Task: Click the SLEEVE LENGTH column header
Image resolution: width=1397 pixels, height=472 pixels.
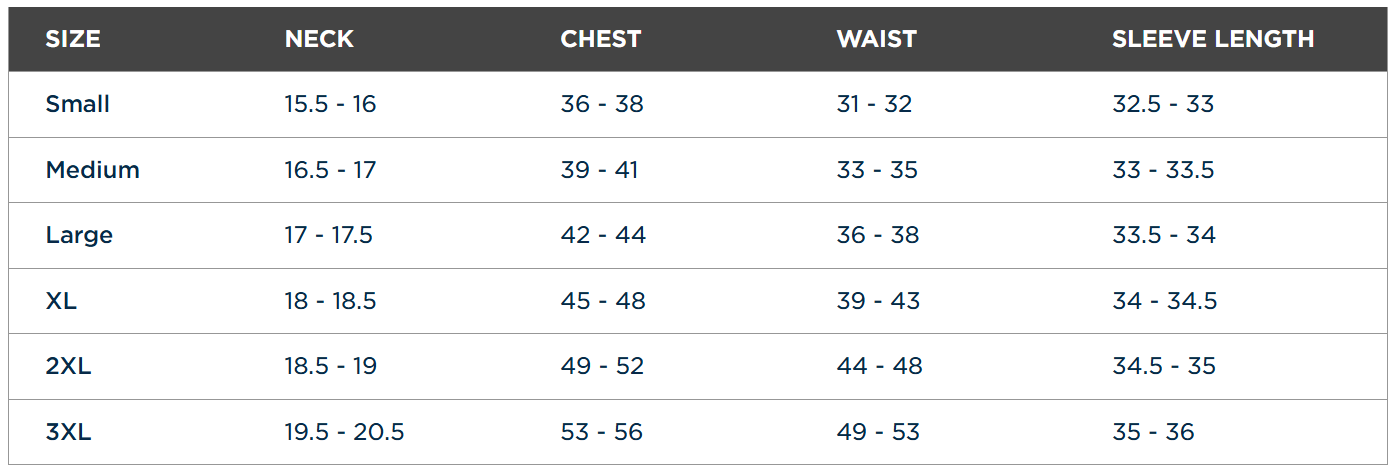Action: point(1212,39)
